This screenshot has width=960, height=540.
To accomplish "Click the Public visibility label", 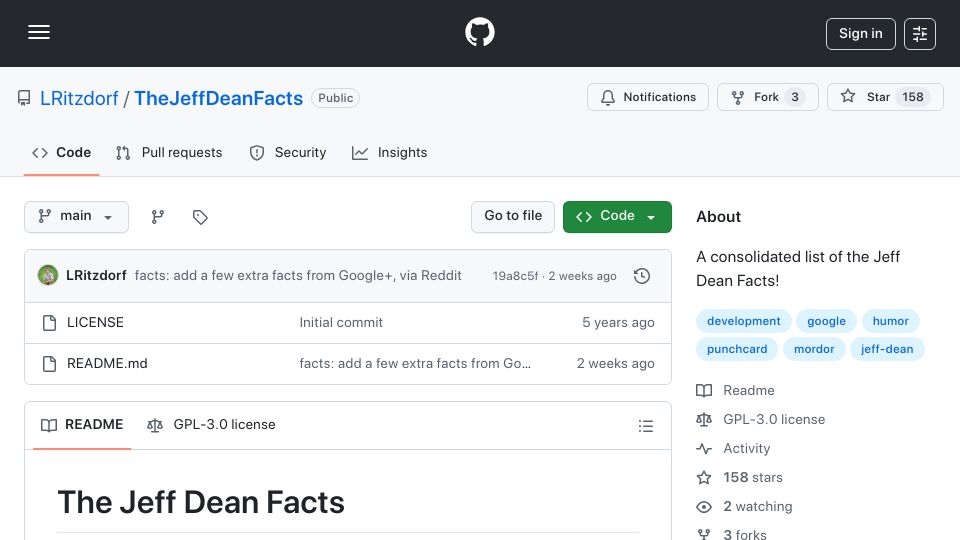I will [336, 98].
